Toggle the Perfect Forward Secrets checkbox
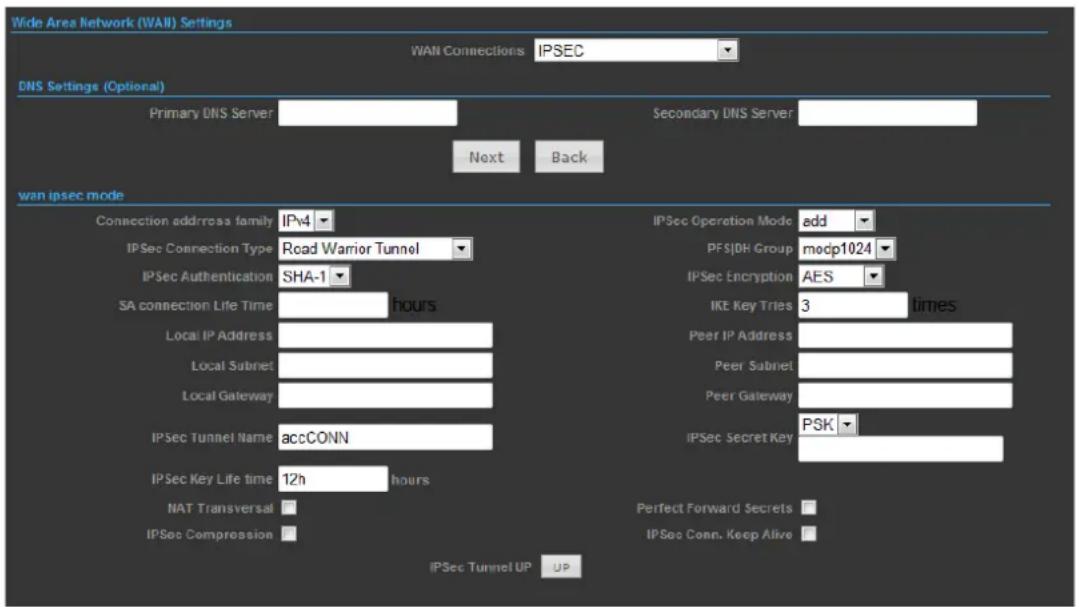 (809, 508)
